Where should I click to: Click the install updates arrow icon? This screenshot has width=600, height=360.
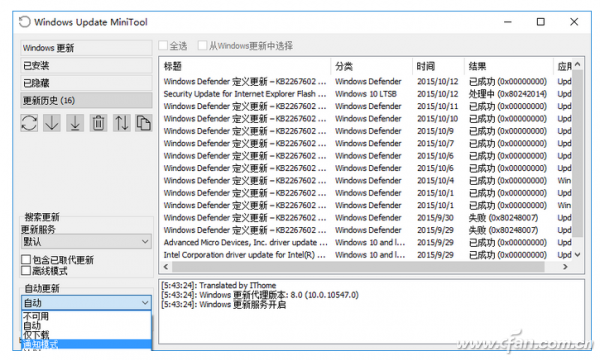tap(75, 123)
